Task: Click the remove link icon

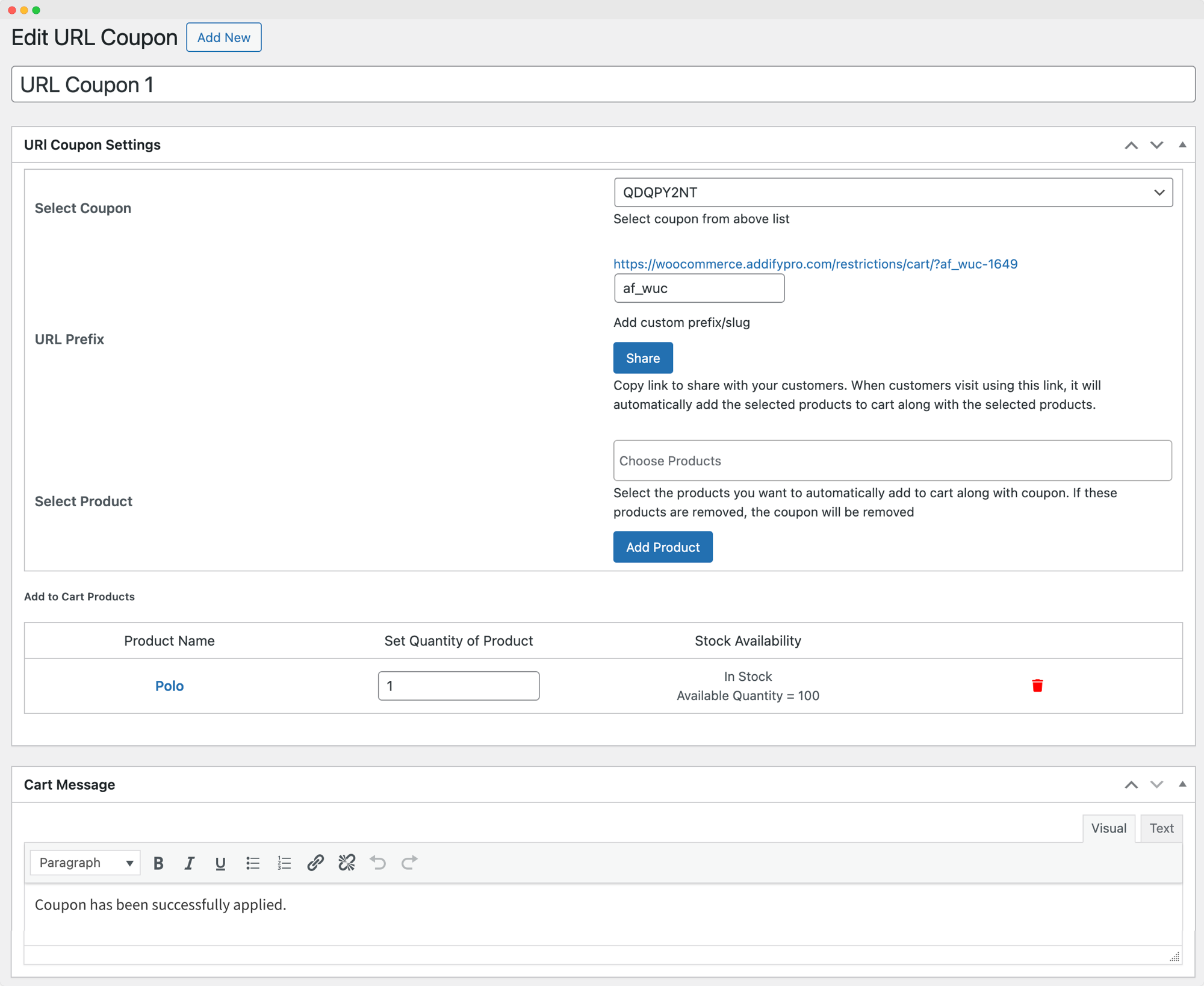Action: 347,863
